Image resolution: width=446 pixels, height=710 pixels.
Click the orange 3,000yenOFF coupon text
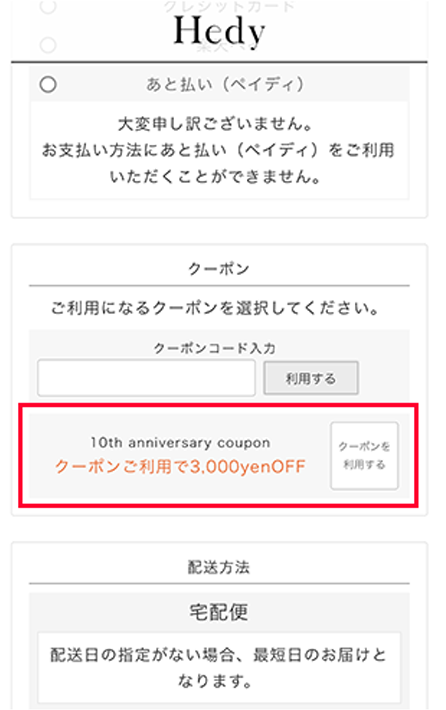pos(180,466)
